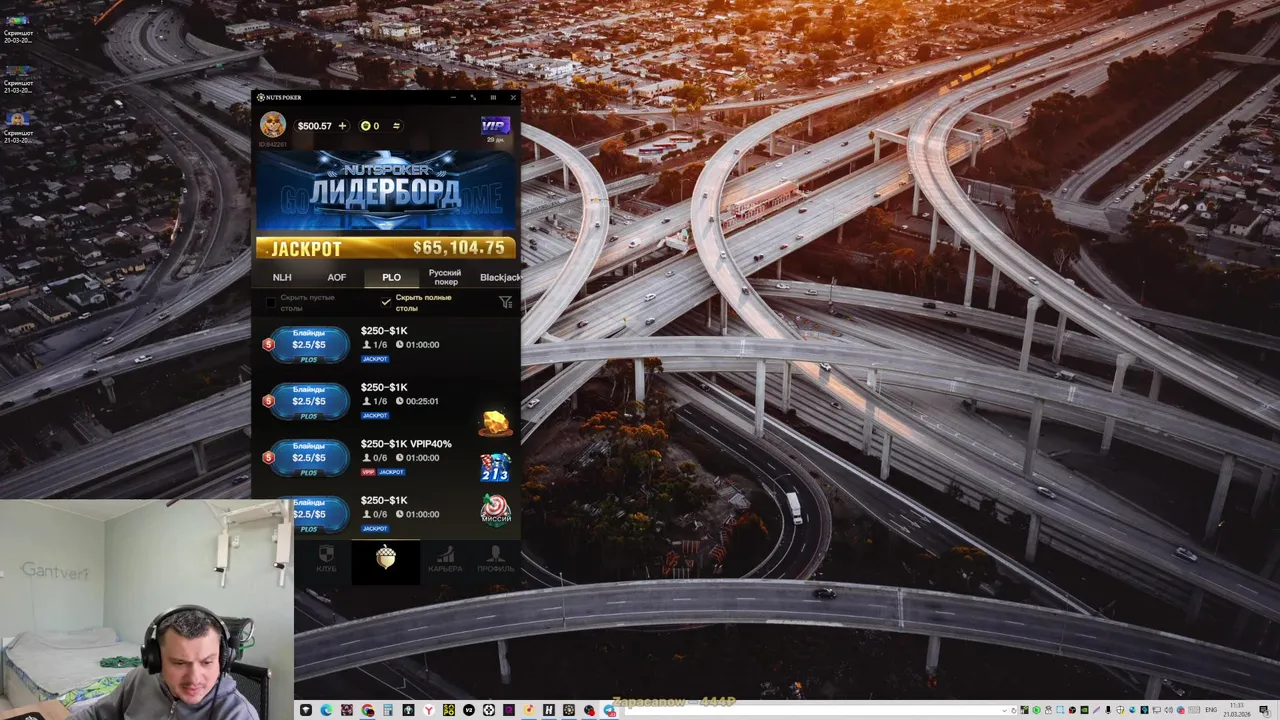Switch to the NLH tab
Viewport: 1280px width, 720px height.
pos(282,277)
